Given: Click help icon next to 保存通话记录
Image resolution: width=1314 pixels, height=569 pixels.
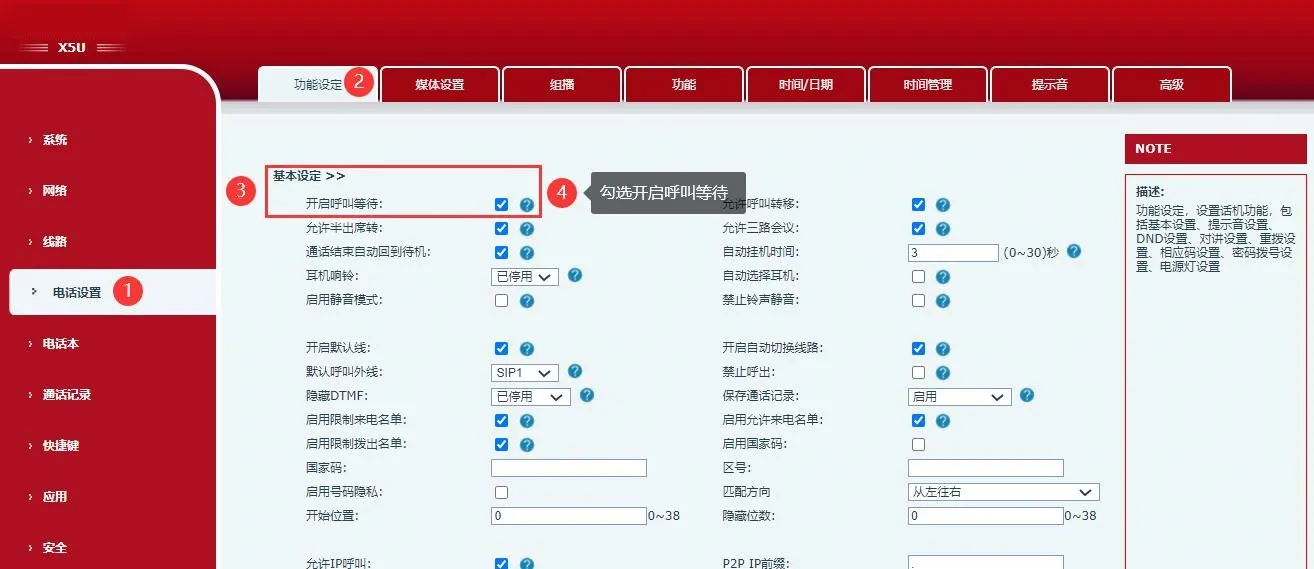Looking at the screenshot, I should pos(1027,396).
